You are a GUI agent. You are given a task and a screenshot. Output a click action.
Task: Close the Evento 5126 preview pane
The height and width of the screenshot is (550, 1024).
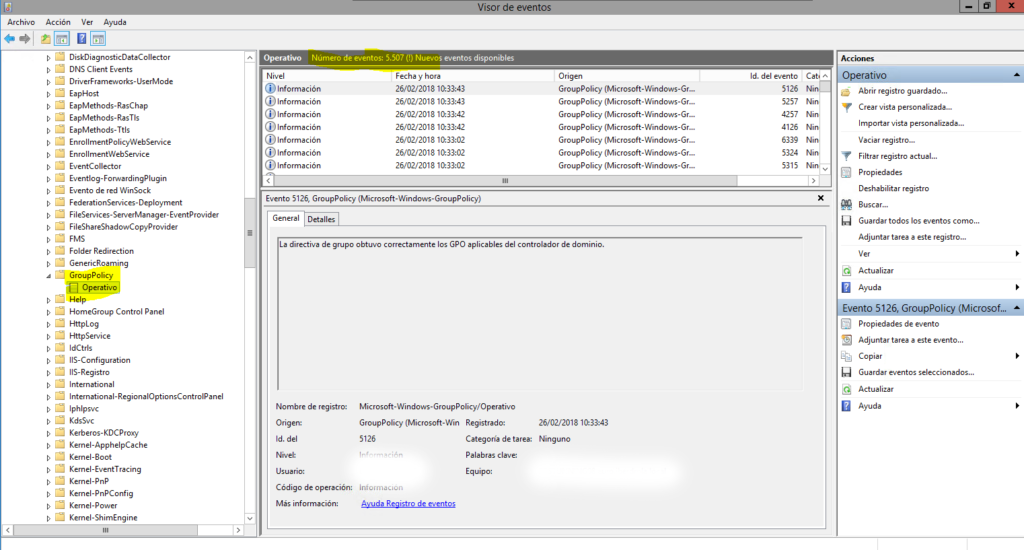(821, 198)
